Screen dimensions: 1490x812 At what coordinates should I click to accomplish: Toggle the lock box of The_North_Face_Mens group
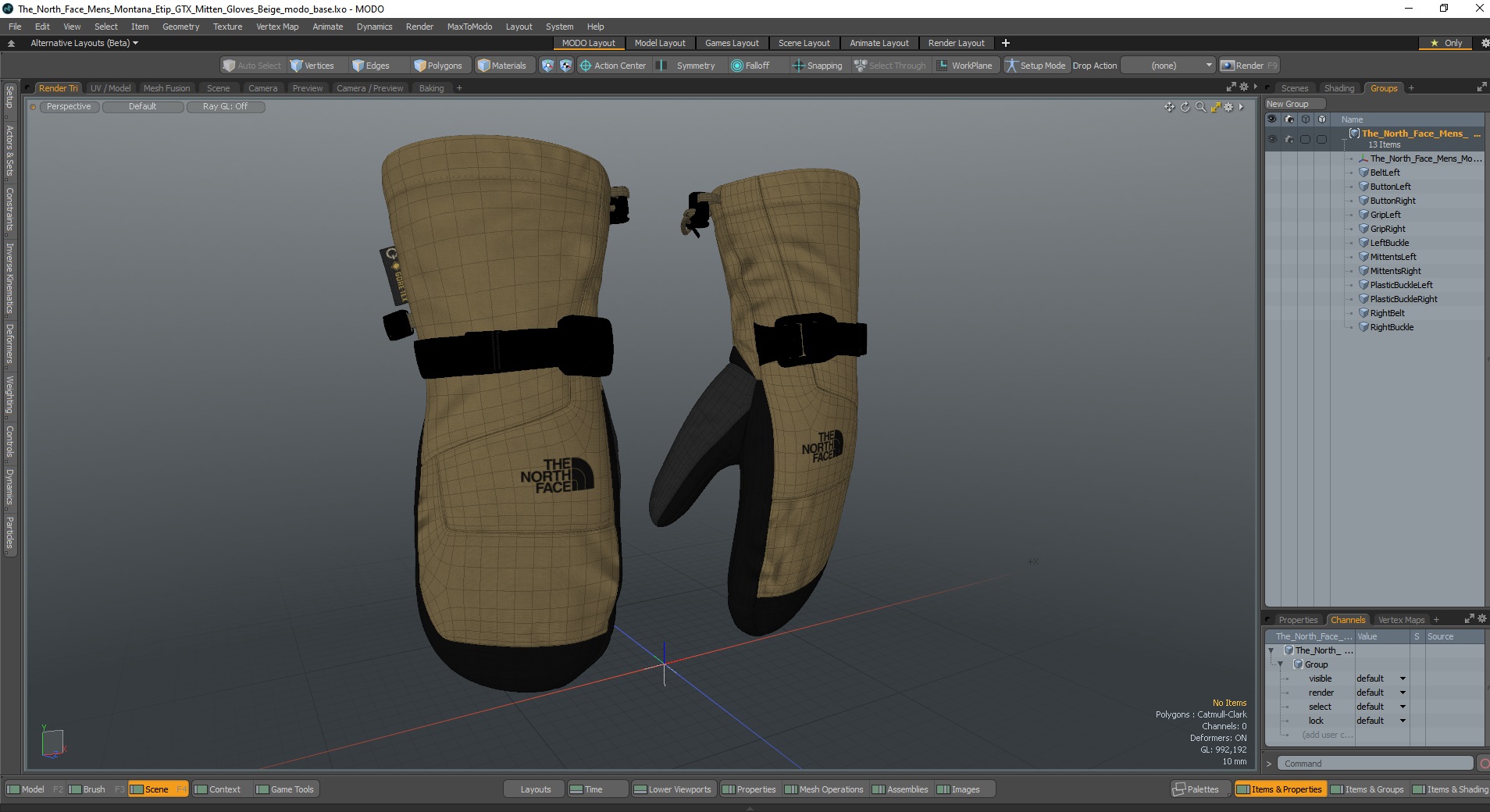click(x=1321, y=139)
